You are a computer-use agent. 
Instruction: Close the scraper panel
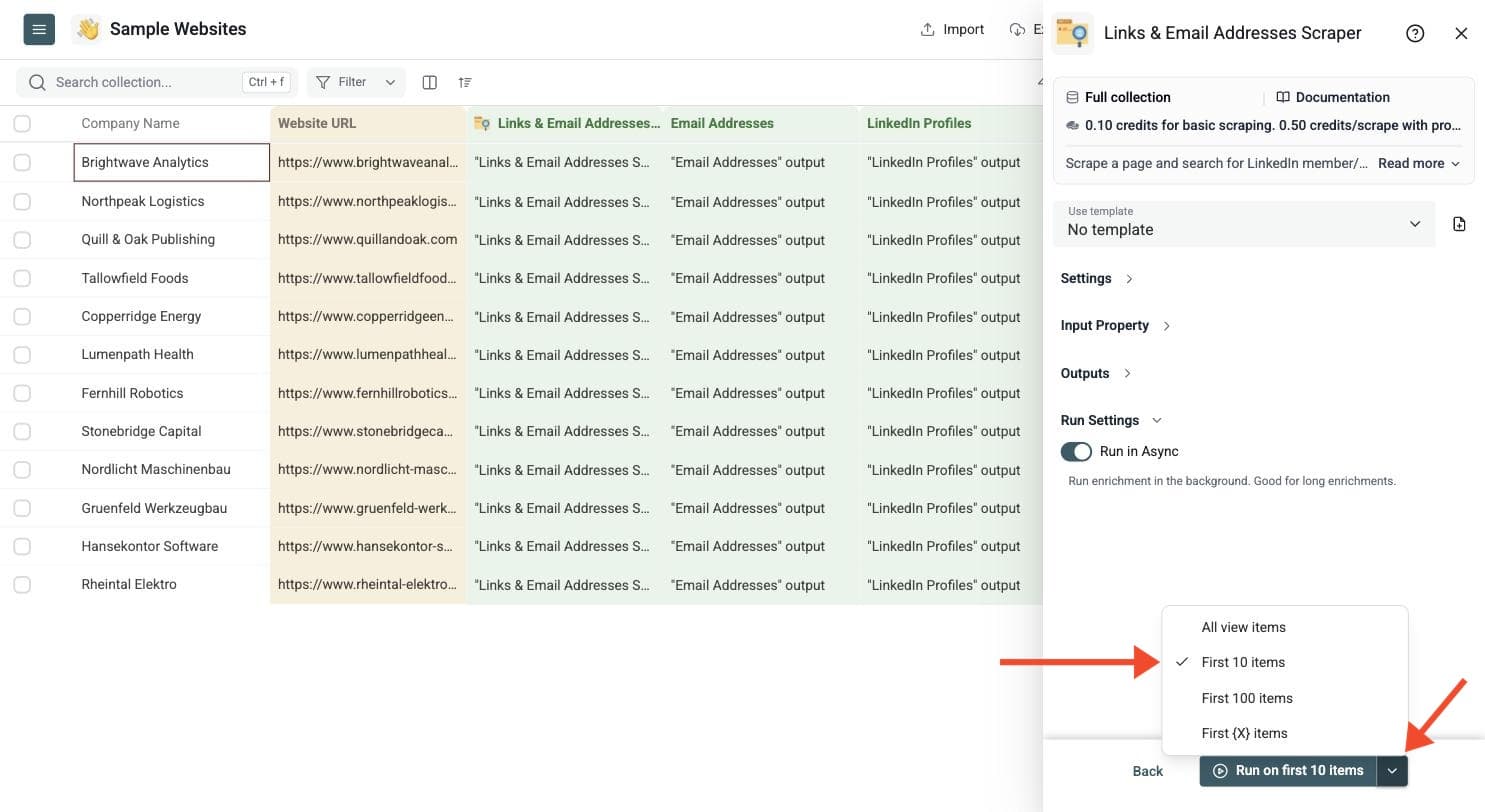(x=1461, y=33)
